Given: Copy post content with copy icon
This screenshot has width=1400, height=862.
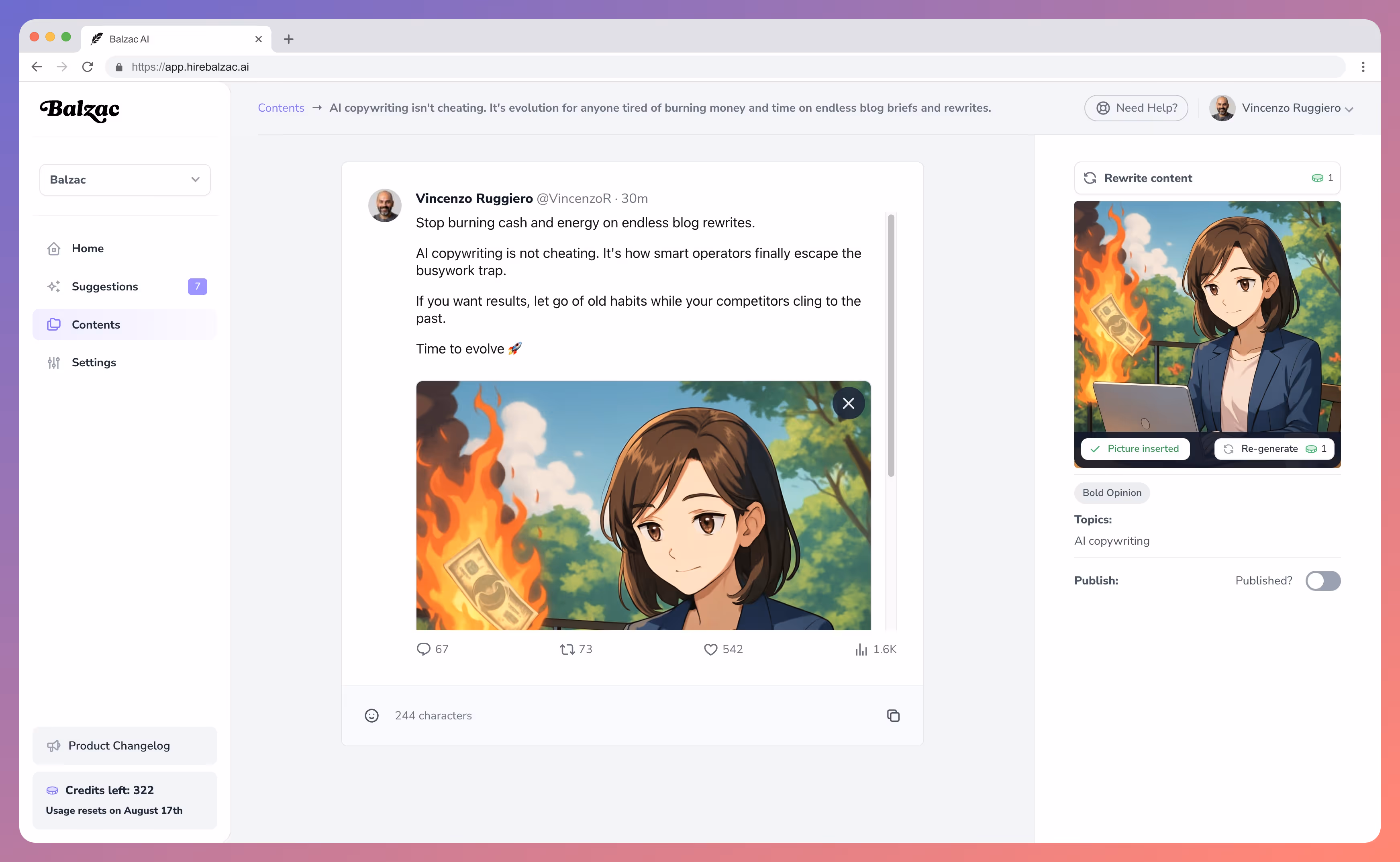Looking at the screenshot, I should pyautogui.click(x=893, y=715).
